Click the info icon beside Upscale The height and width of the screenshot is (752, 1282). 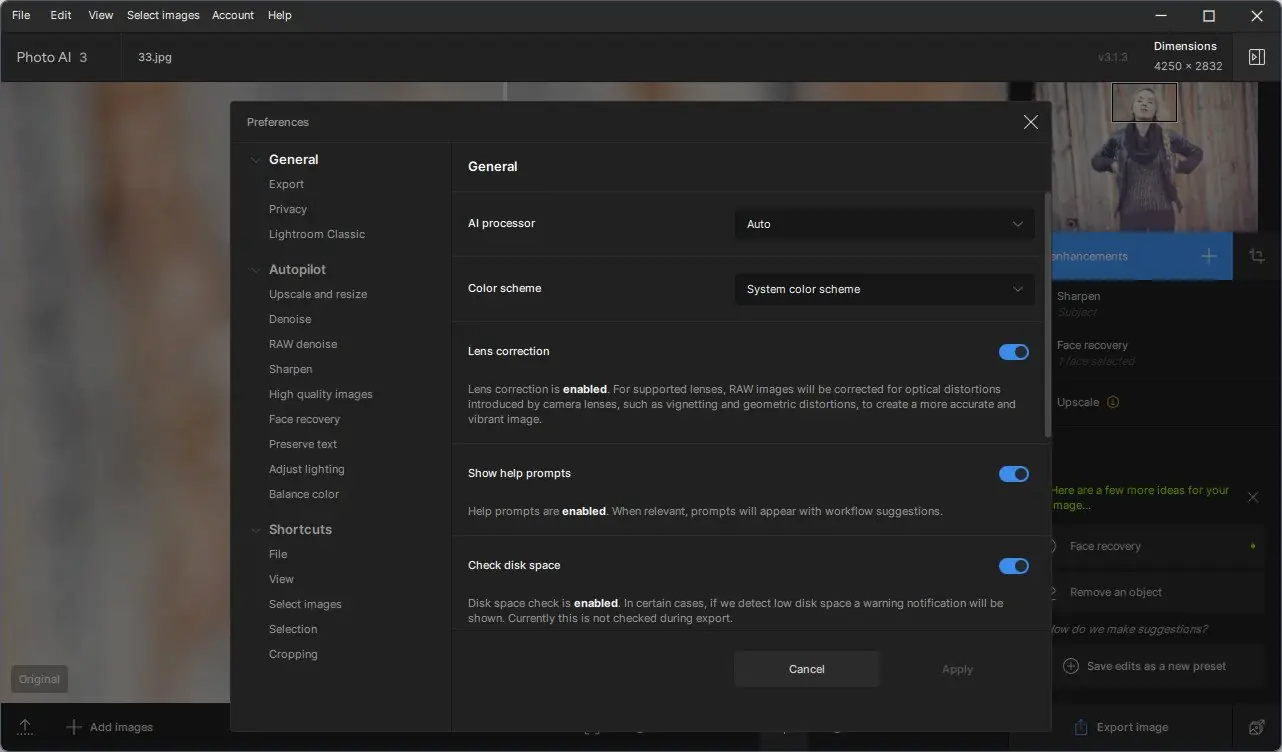point(1113,402)
